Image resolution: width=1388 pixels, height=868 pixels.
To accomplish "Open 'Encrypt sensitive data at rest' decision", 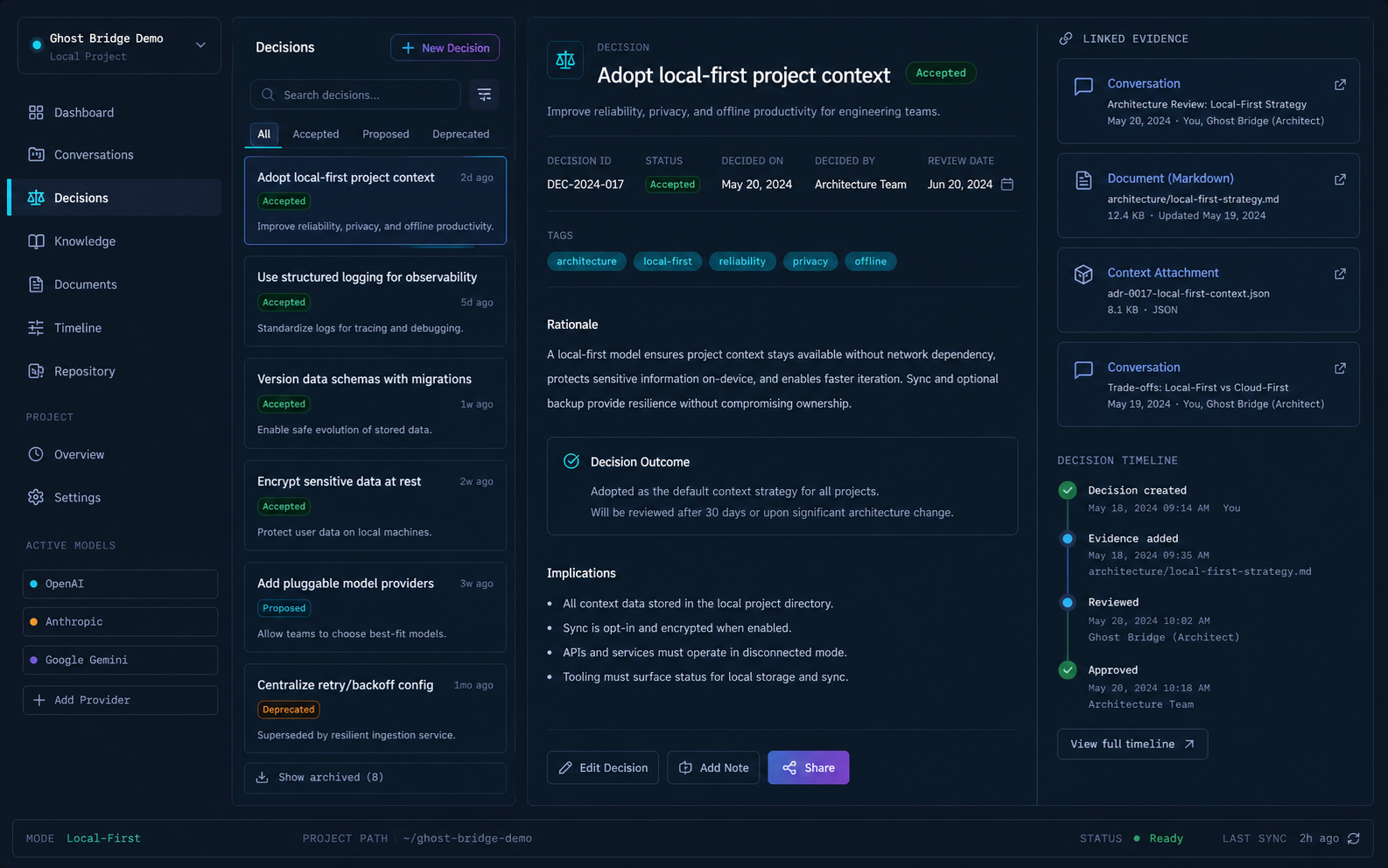I will click(x=375, y=506).
